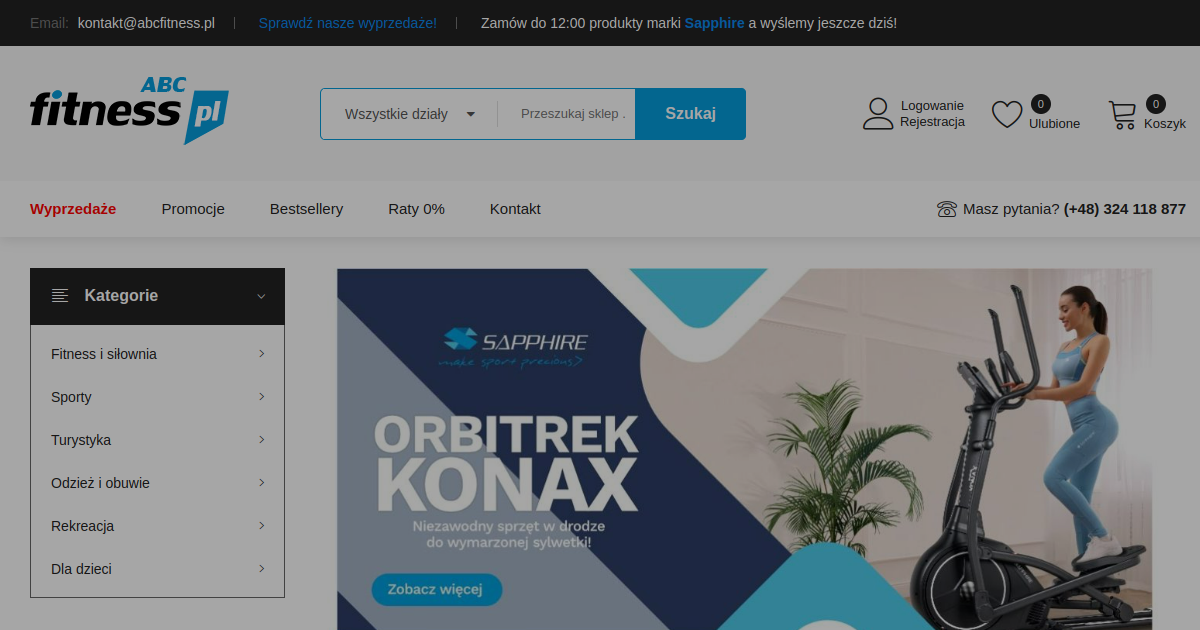Screen dimensions: 1200x630
Task: Open the Wyprzedaże menu item
Action: point(73,209)
